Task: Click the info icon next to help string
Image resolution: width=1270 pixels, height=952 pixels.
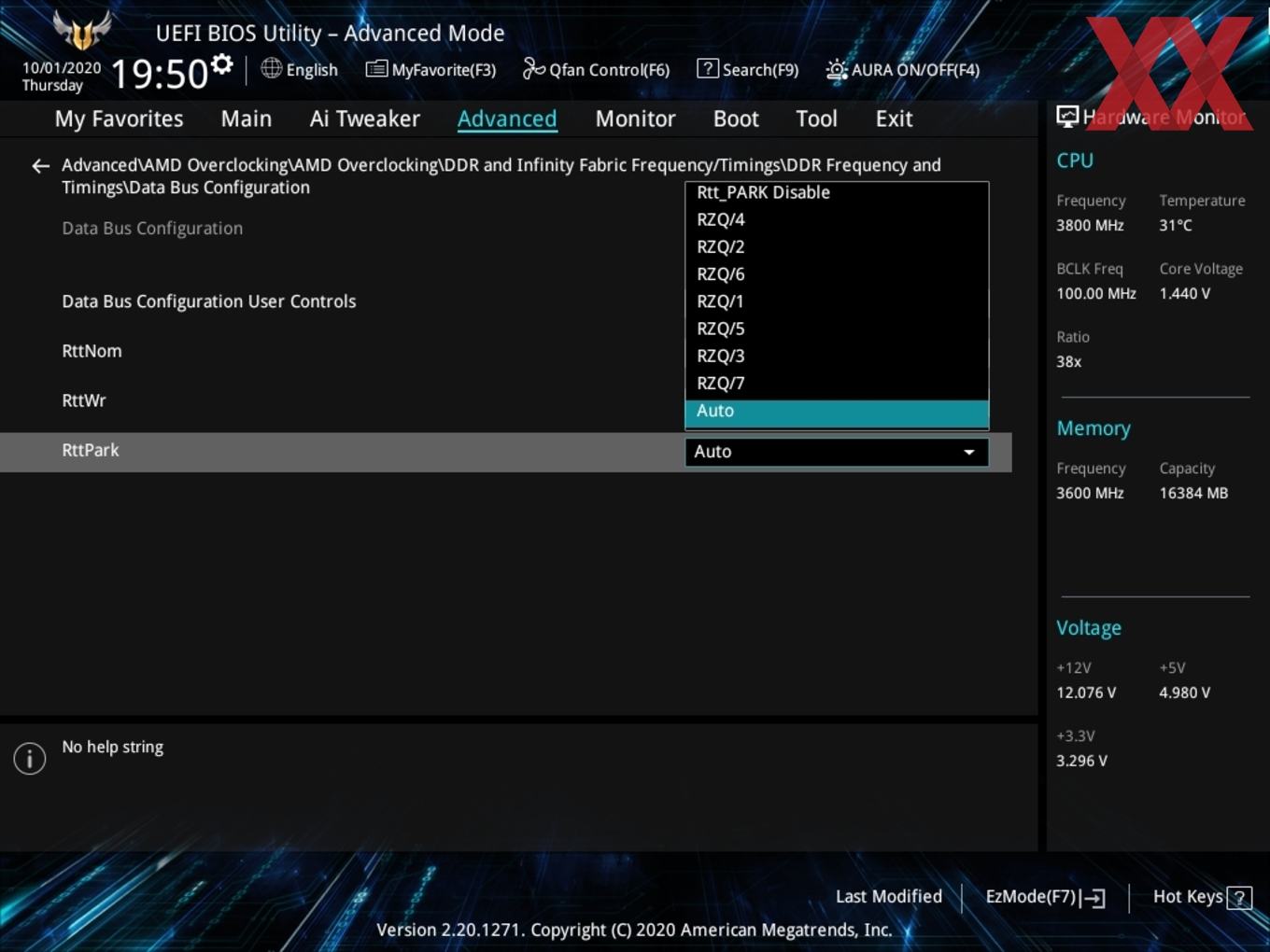Action: (x=30, y=758)
